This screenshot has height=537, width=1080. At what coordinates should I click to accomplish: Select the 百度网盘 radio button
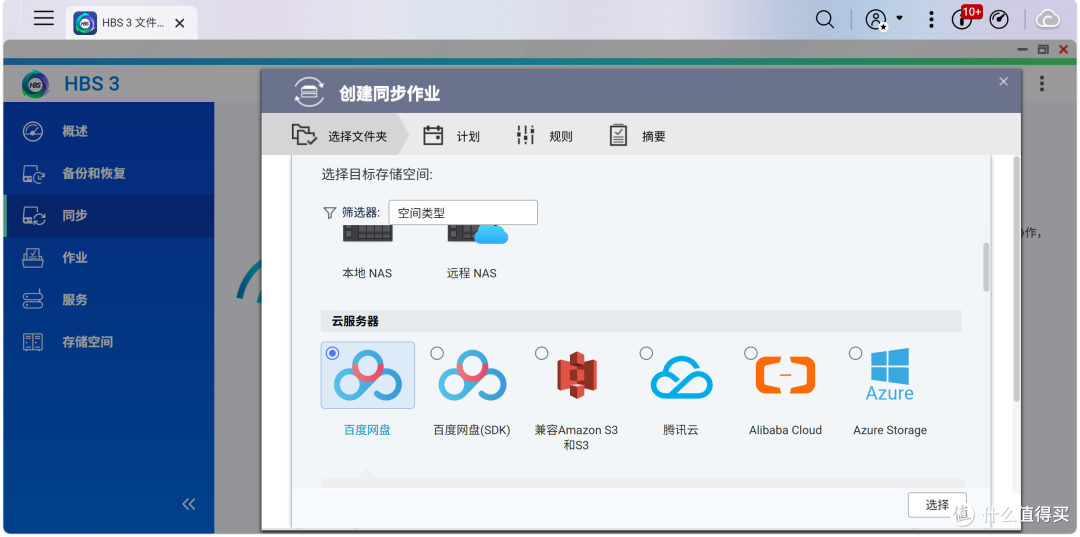point(333,353)
